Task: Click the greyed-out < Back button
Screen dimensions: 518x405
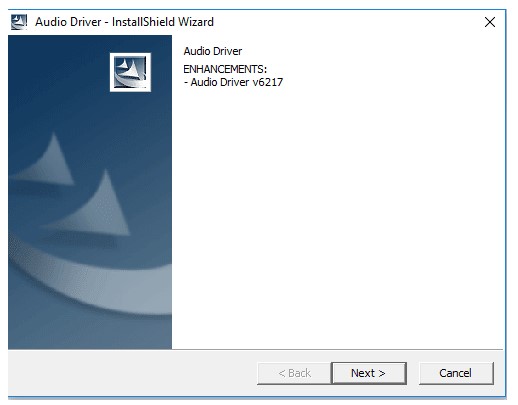Action: click(294, 373)
